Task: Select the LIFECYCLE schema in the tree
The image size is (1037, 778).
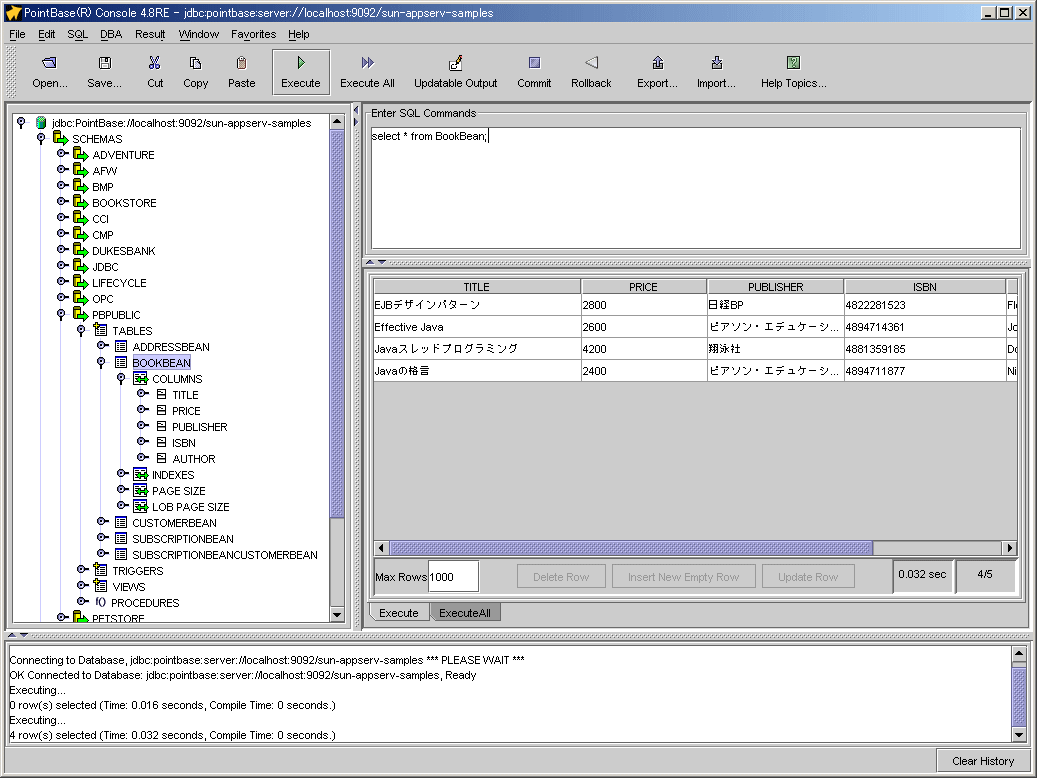Action: click(119, 282)
